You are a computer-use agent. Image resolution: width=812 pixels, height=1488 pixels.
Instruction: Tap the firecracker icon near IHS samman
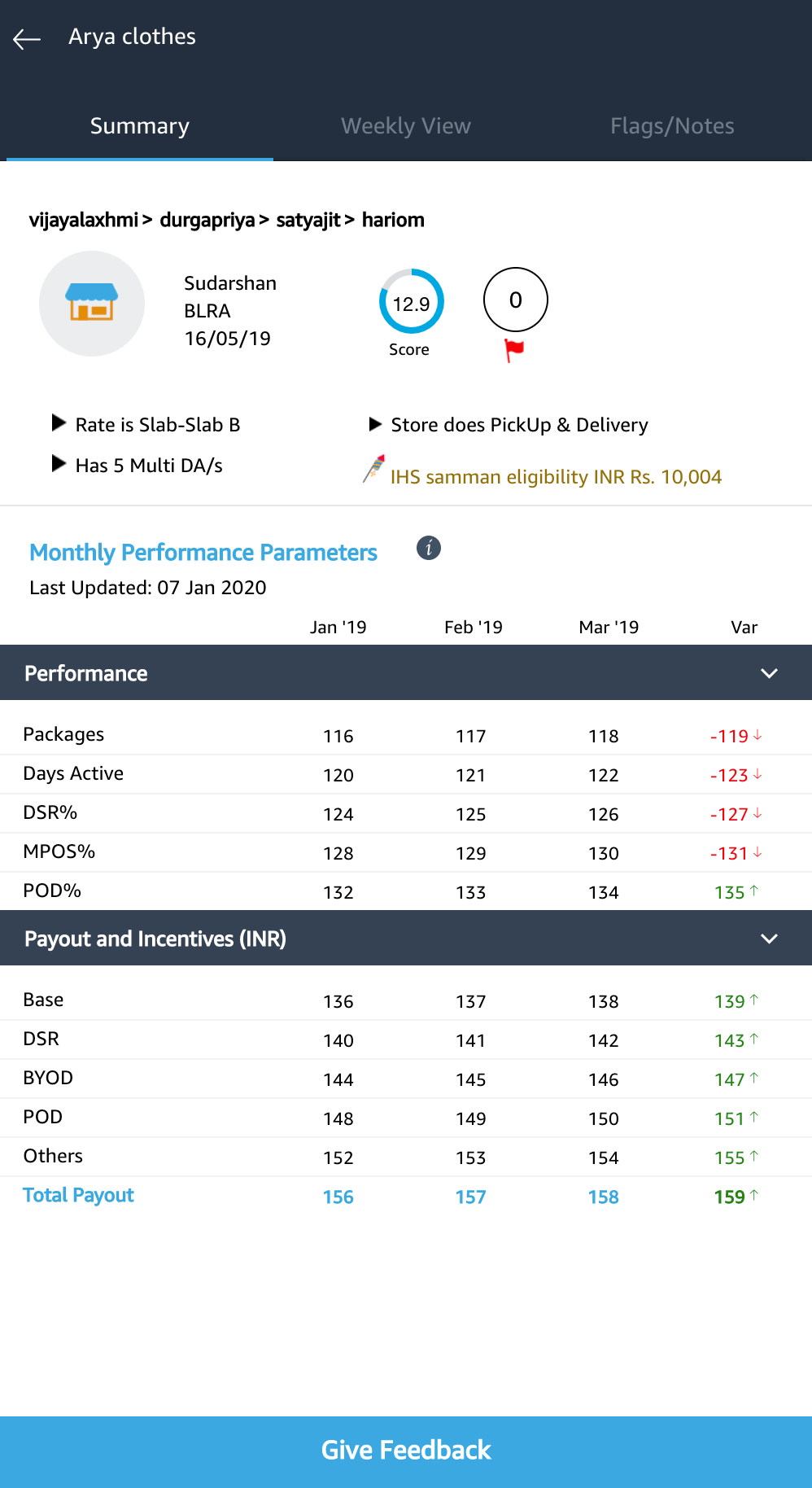(374, 470)
